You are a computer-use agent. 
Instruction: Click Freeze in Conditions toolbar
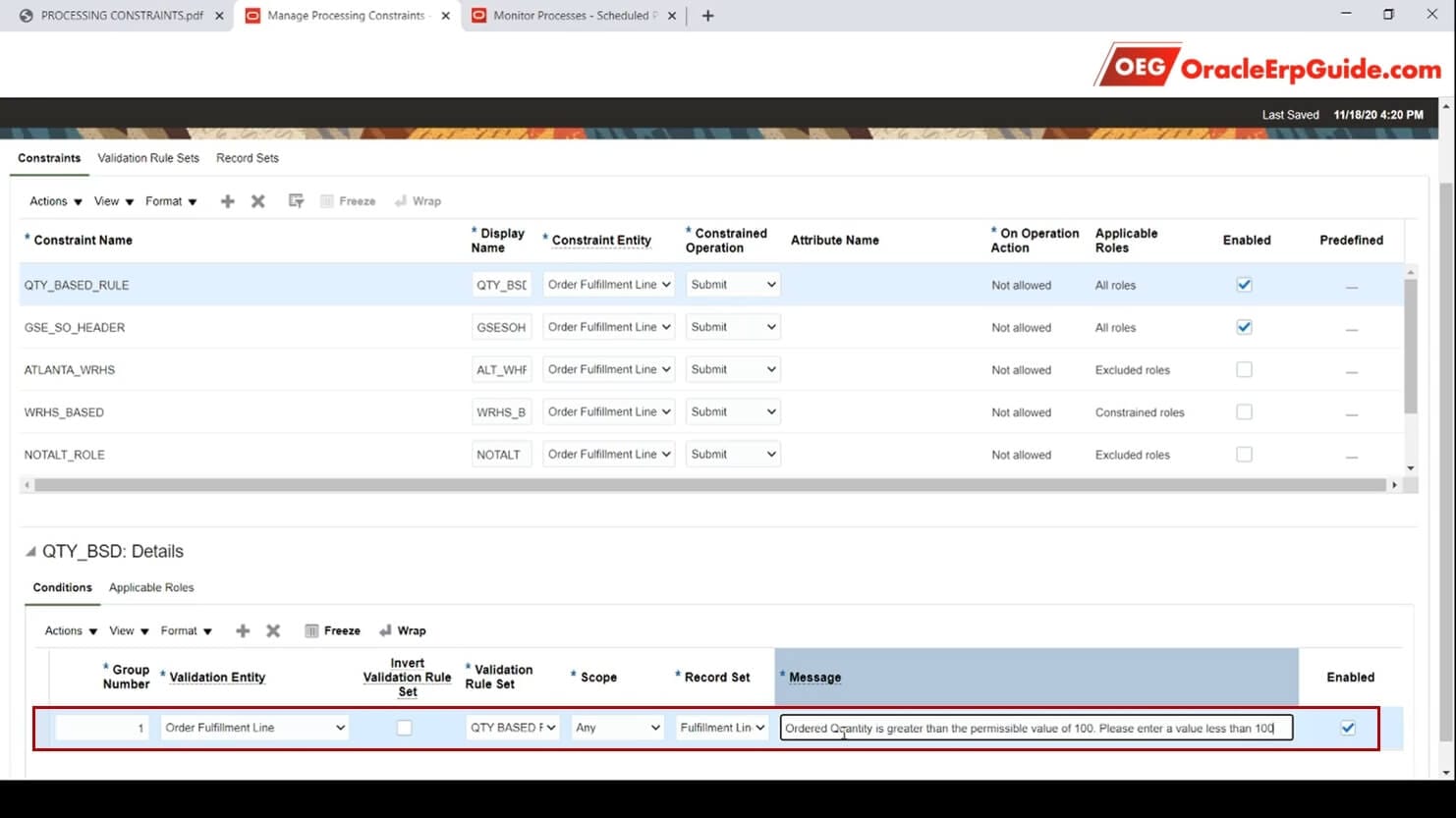pyautogui.click(x=333, y=630)
